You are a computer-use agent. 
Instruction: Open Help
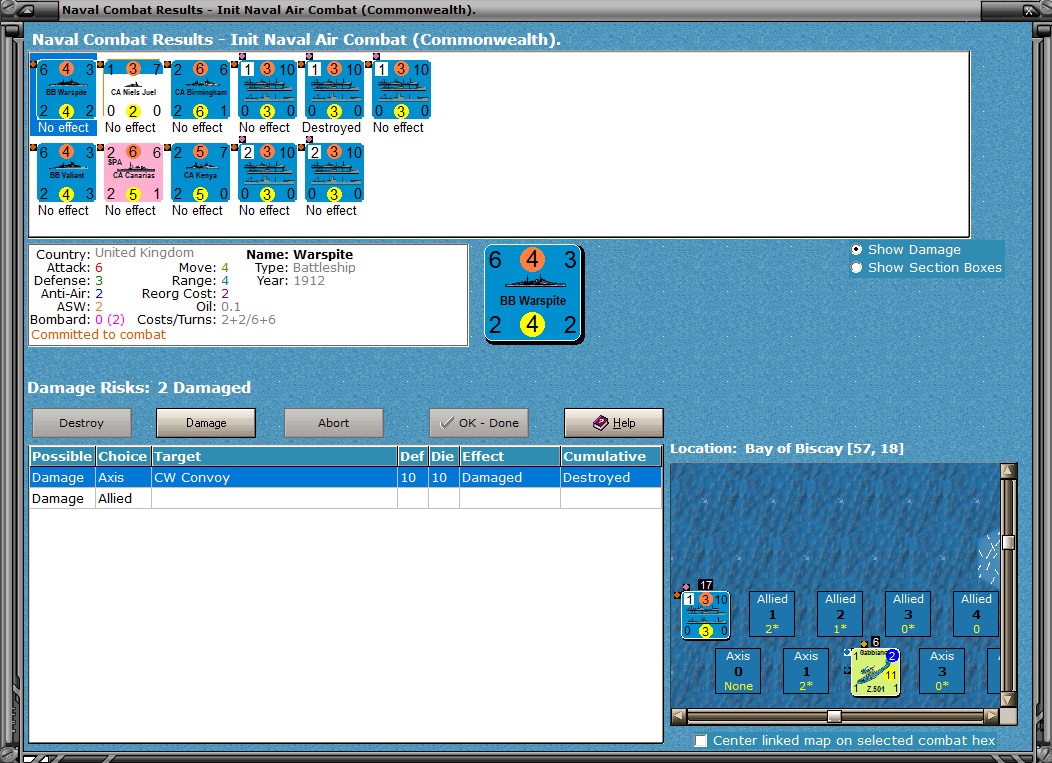pos(614,423)
